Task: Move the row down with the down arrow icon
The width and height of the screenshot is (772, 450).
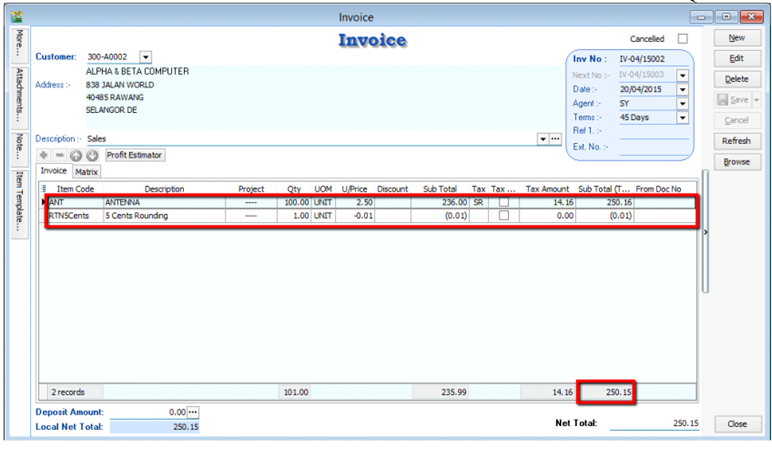Action: pos(92,155)
